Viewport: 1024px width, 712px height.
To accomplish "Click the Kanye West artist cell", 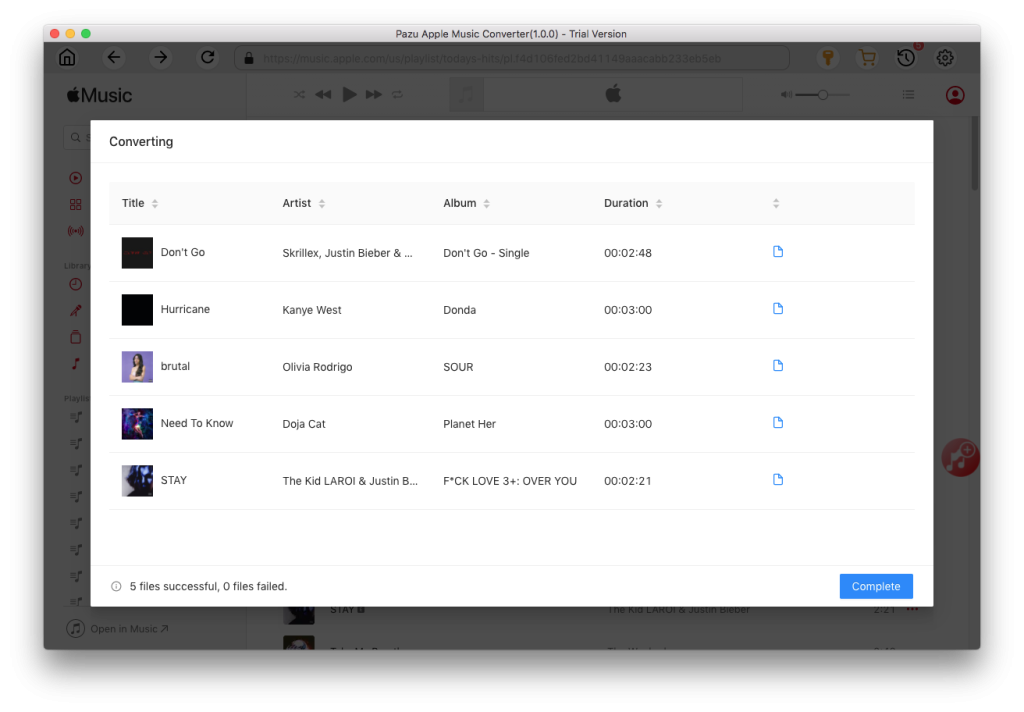I will pos(312,310).
